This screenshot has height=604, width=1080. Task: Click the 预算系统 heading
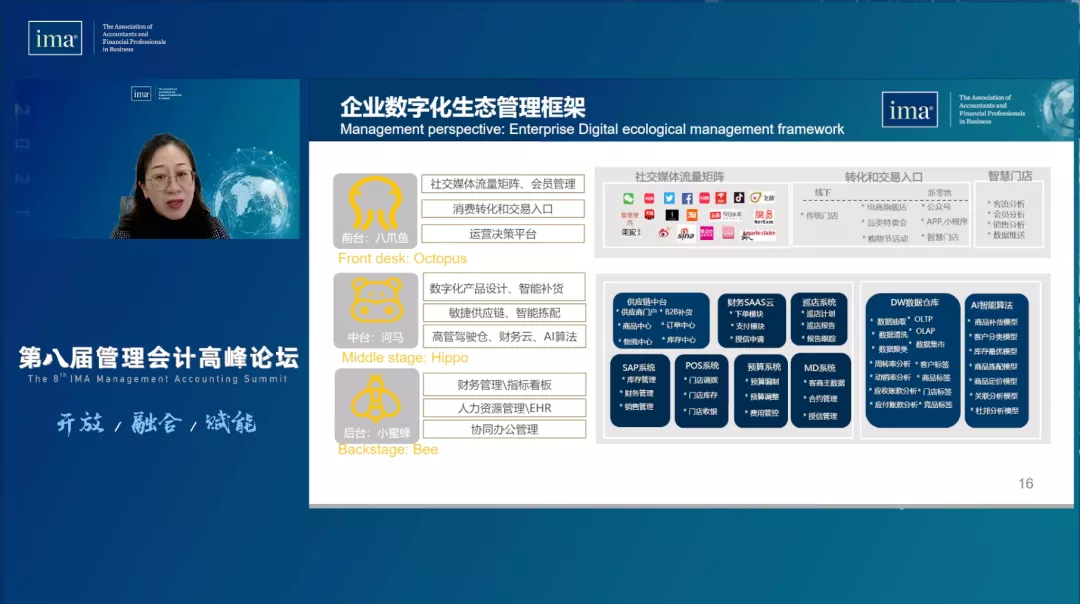point(764,367)
